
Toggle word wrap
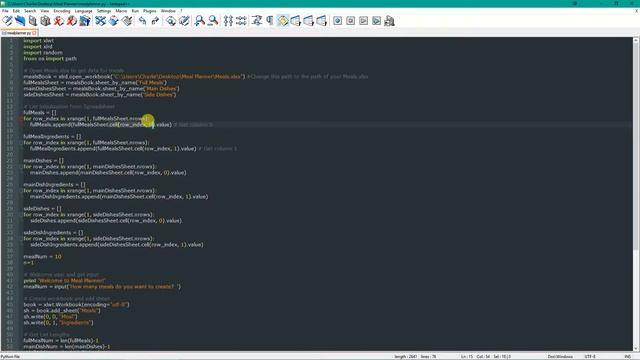pos(257,20)
